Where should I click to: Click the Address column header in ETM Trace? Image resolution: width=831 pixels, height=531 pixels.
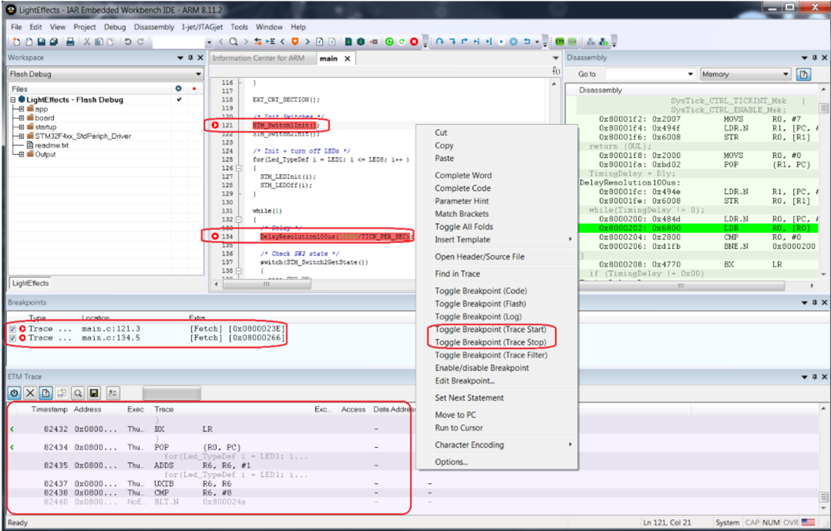tap(87, 409)
